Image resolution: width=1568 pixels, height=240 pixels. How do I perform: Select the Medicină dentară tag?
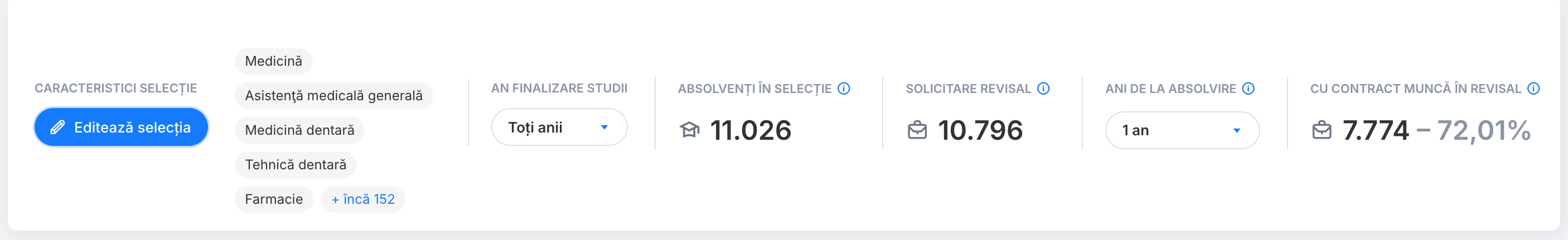pos(299,130)
